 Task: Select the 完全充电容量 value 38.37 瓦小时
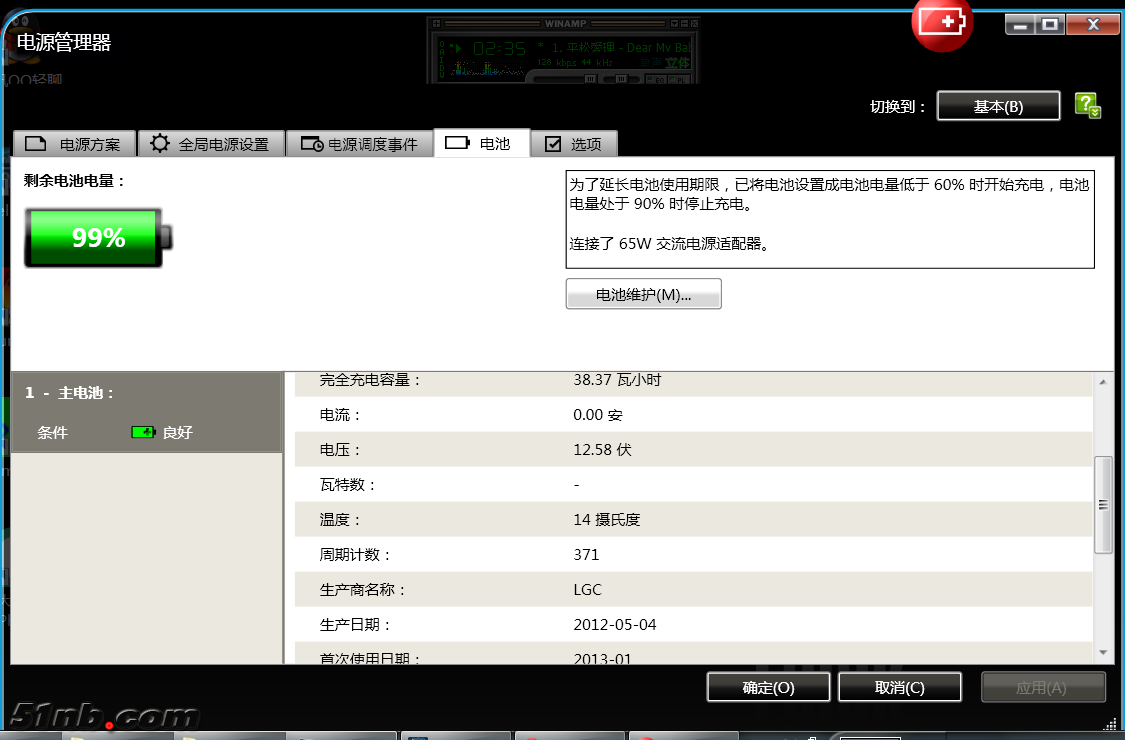pyautogui.click(x=617, y=380)
